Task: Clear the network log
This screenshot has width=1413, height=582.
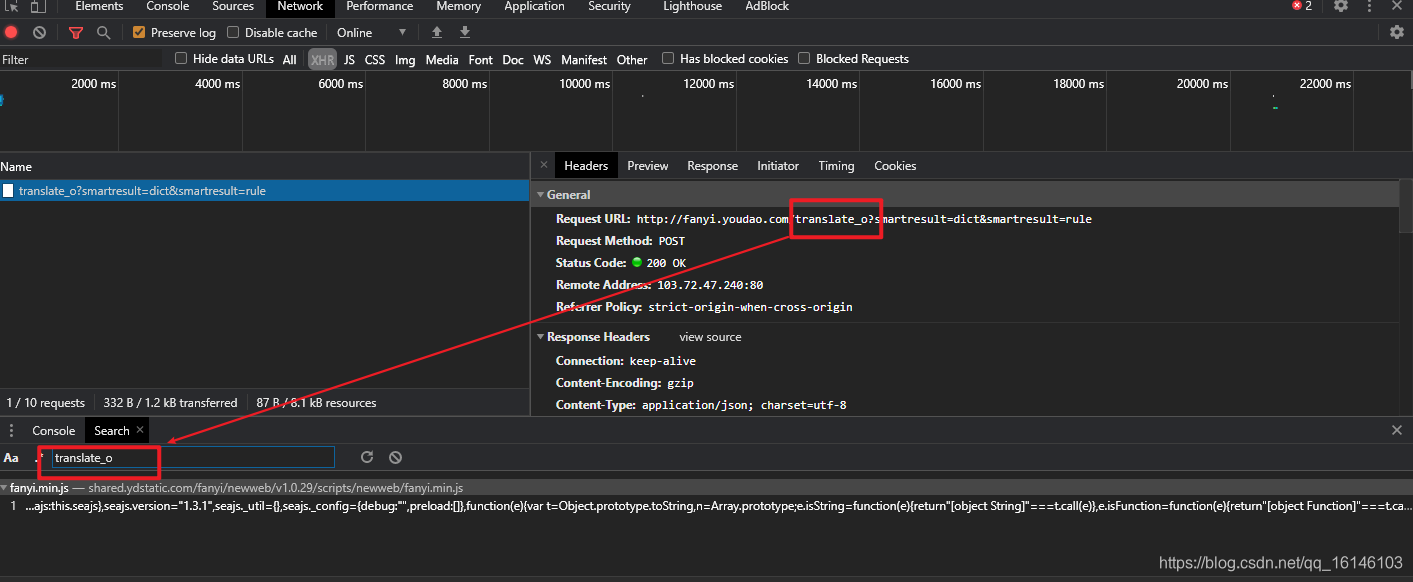Action: (x=39, y=32)
